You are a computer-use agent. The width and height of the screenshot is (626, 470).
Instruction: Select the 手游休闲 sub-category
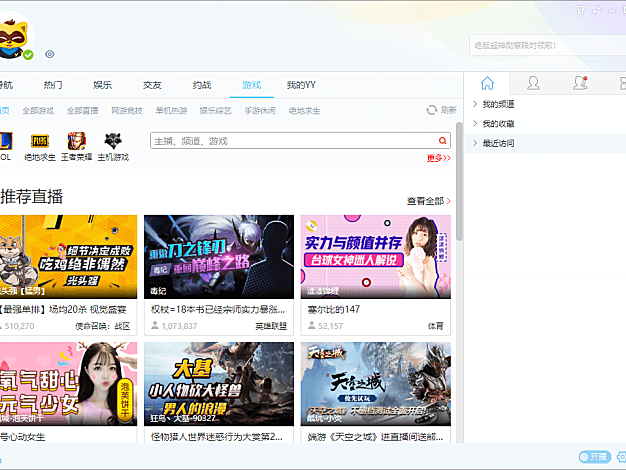click(x=260, y=111)
